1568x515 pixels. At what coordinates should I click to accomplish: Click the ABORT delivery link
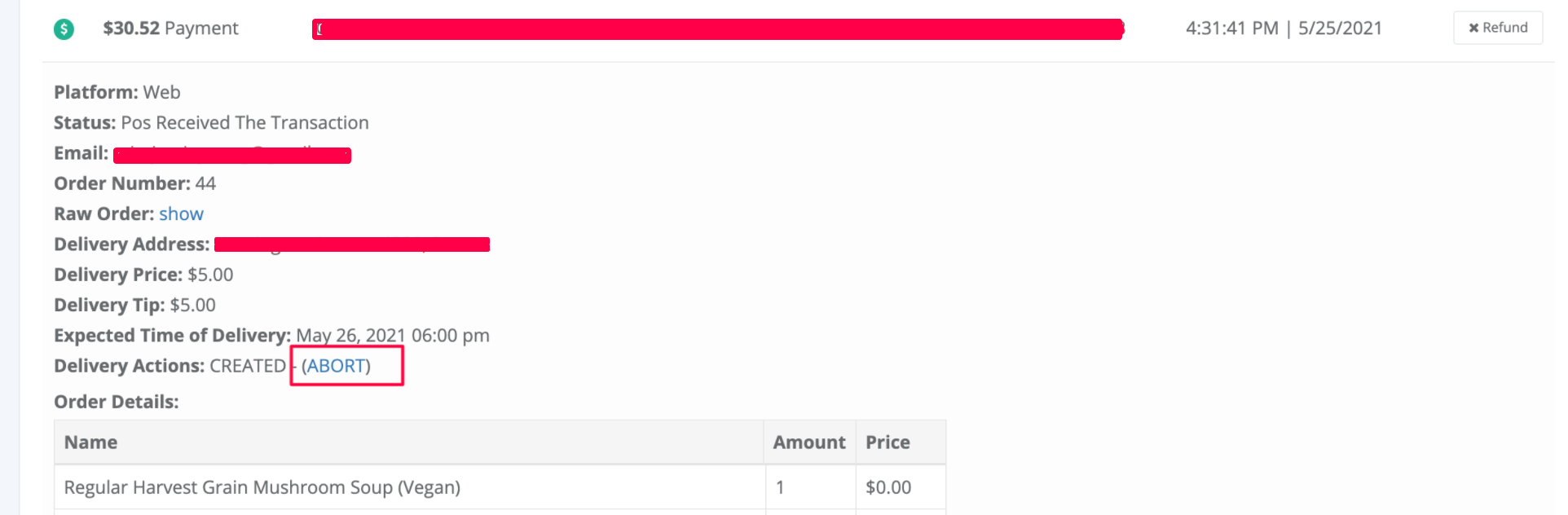337,366
